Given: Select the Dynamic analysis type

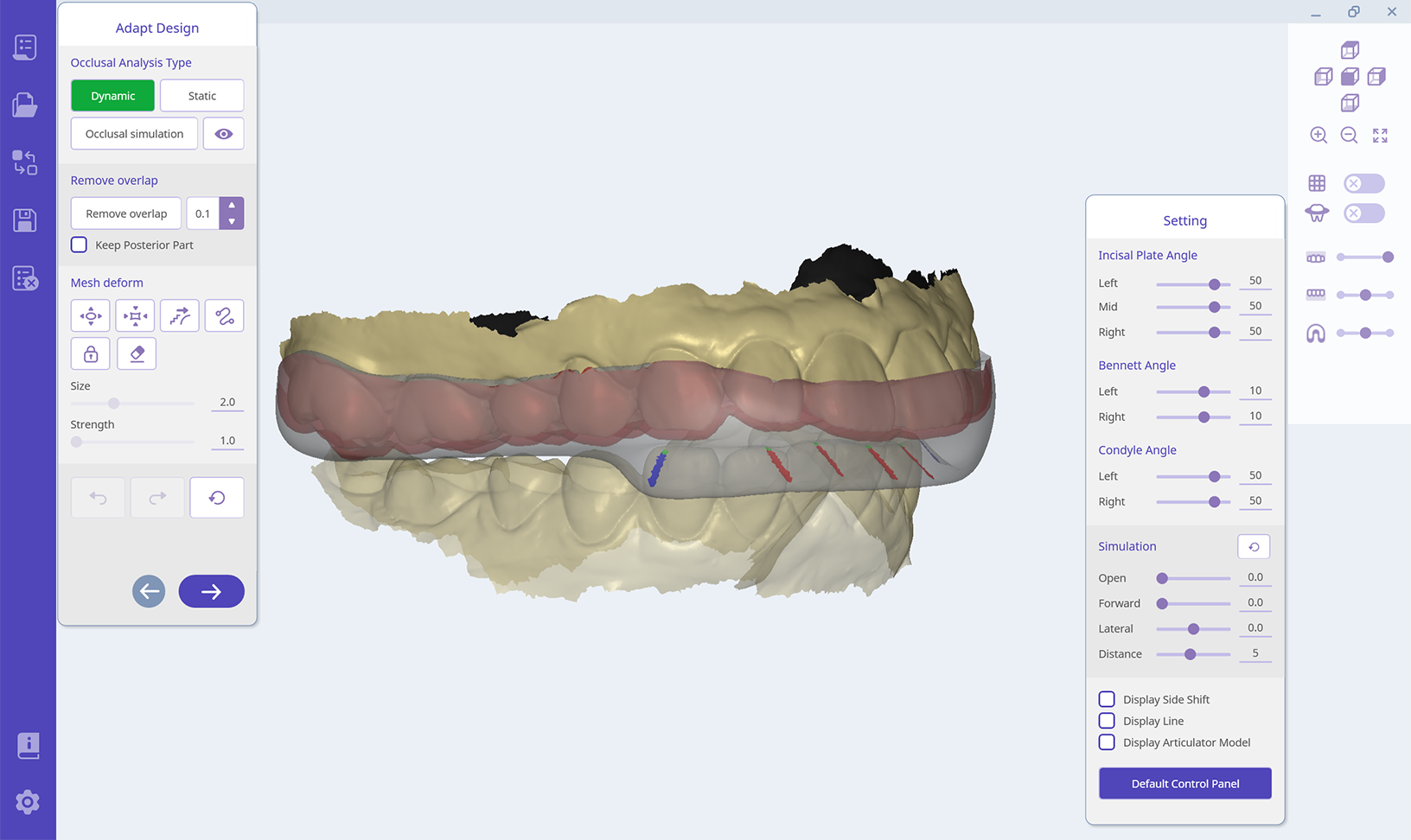Looking at the screenshot, I should coord(112,96).
